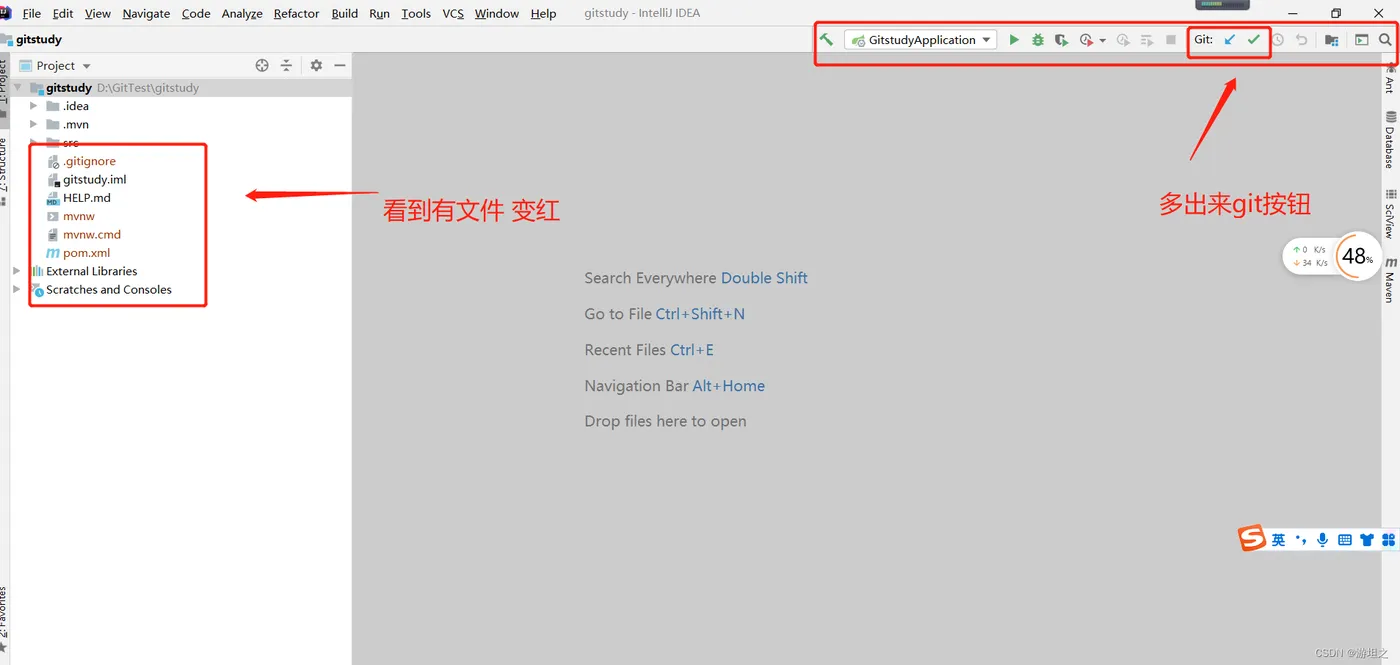Open the Edit menu
Viewport: 1400px width, 665px height.
[x=63, y=13]
